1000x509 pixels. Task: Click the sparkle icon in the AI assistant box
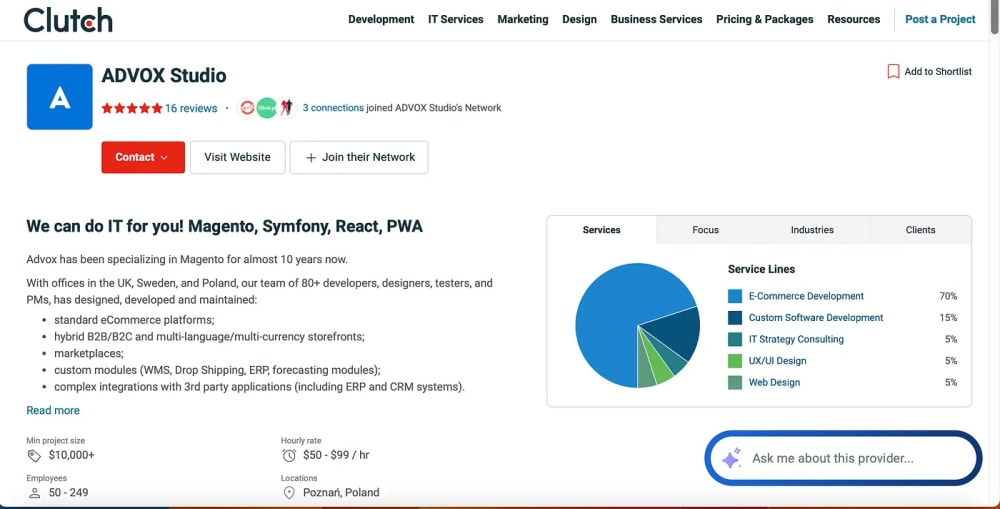point(731,458)
